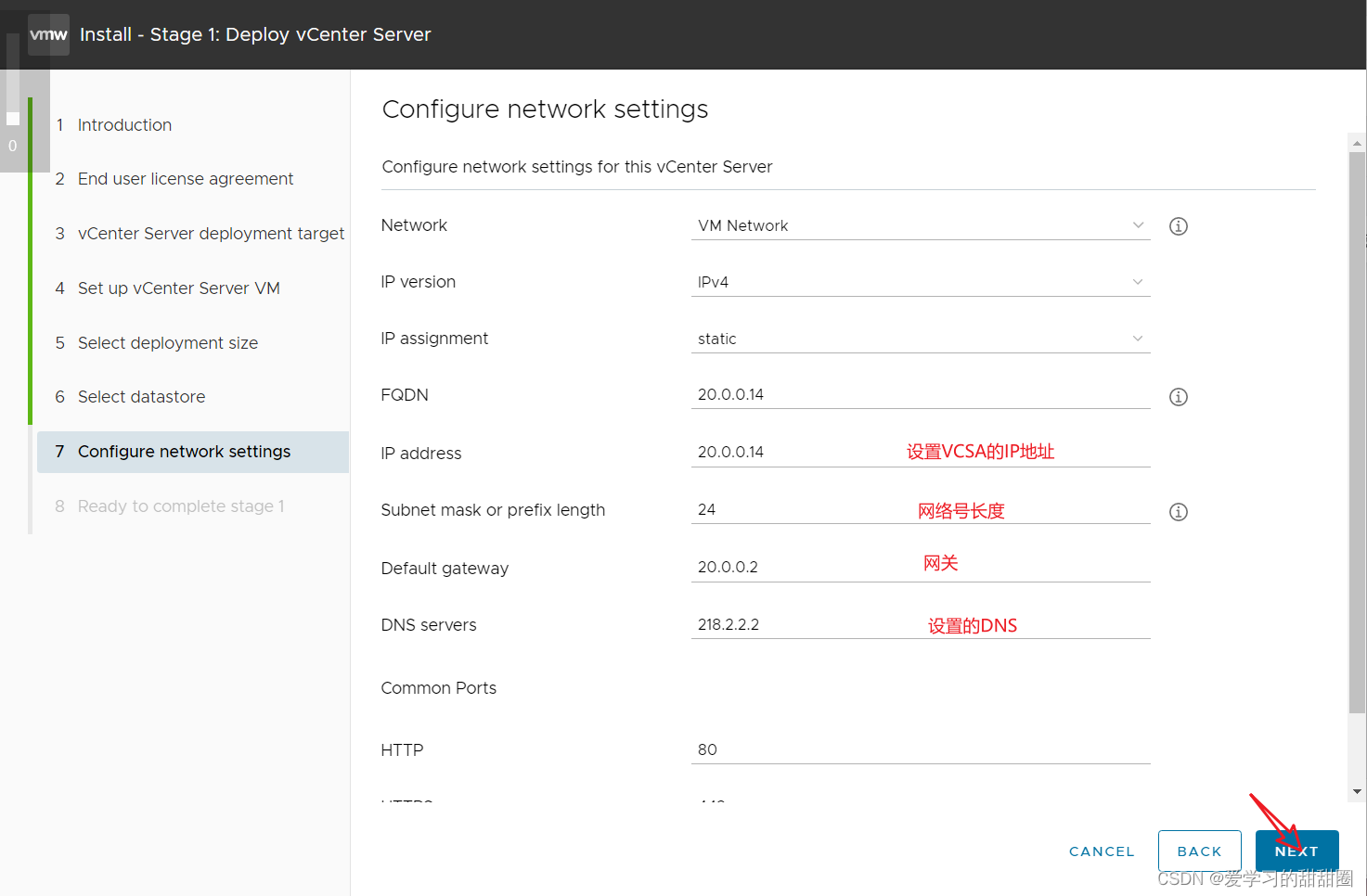Screen dimensions: 1367x896
Task: Select vCenter Server deployment target step
Action: (211, 234)
